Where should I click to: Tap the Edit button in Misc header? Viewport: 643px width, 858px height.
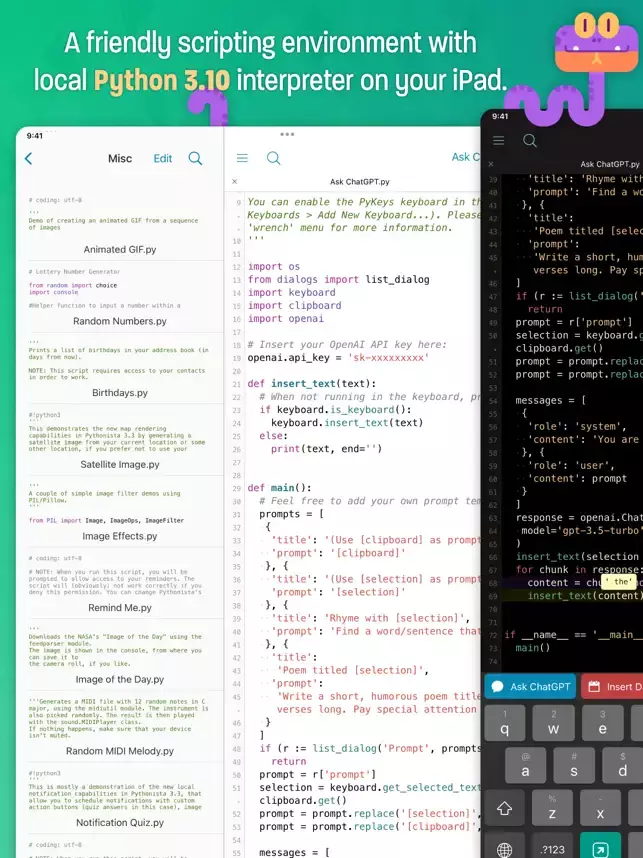163,159
